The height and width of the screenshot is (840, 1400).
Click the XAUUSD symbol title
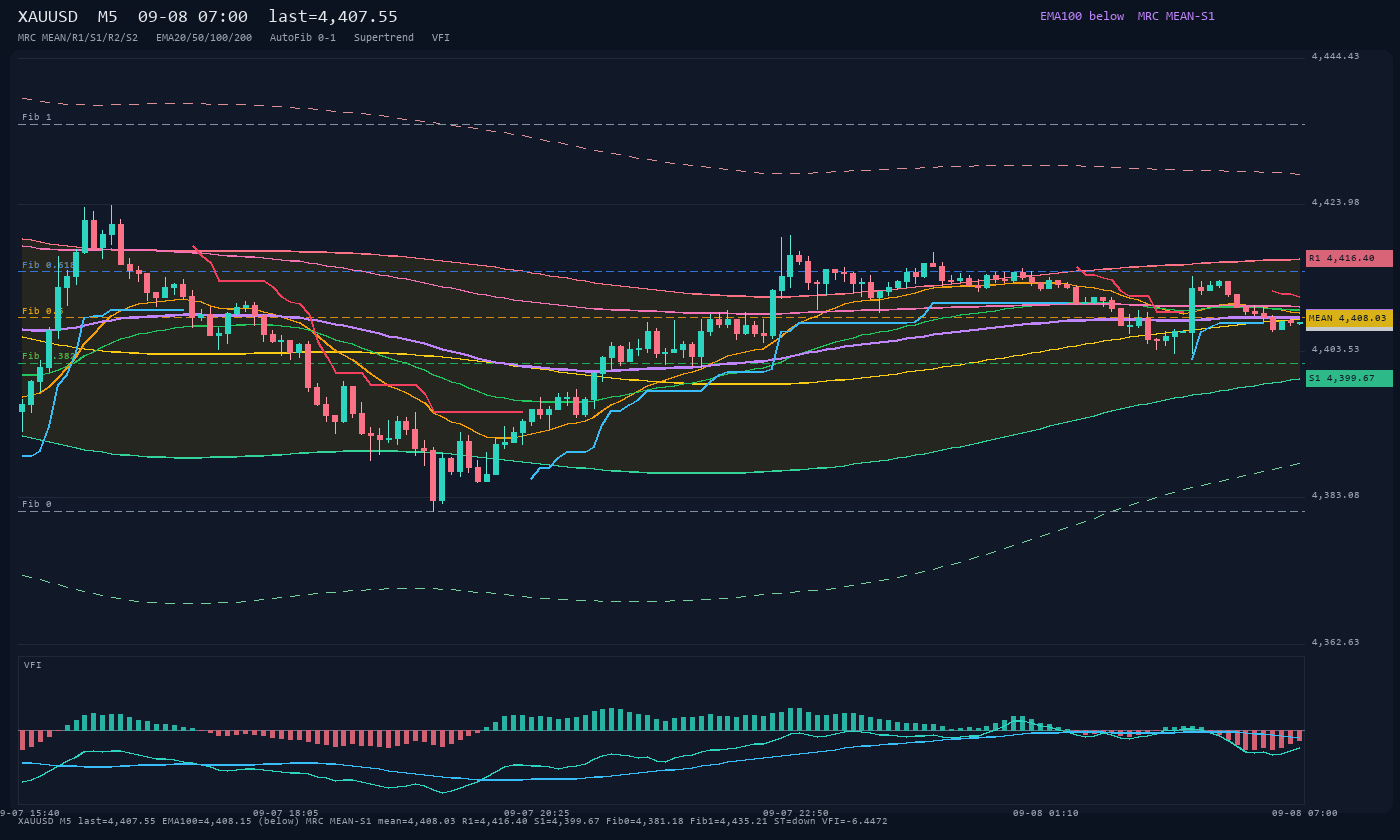48,17
